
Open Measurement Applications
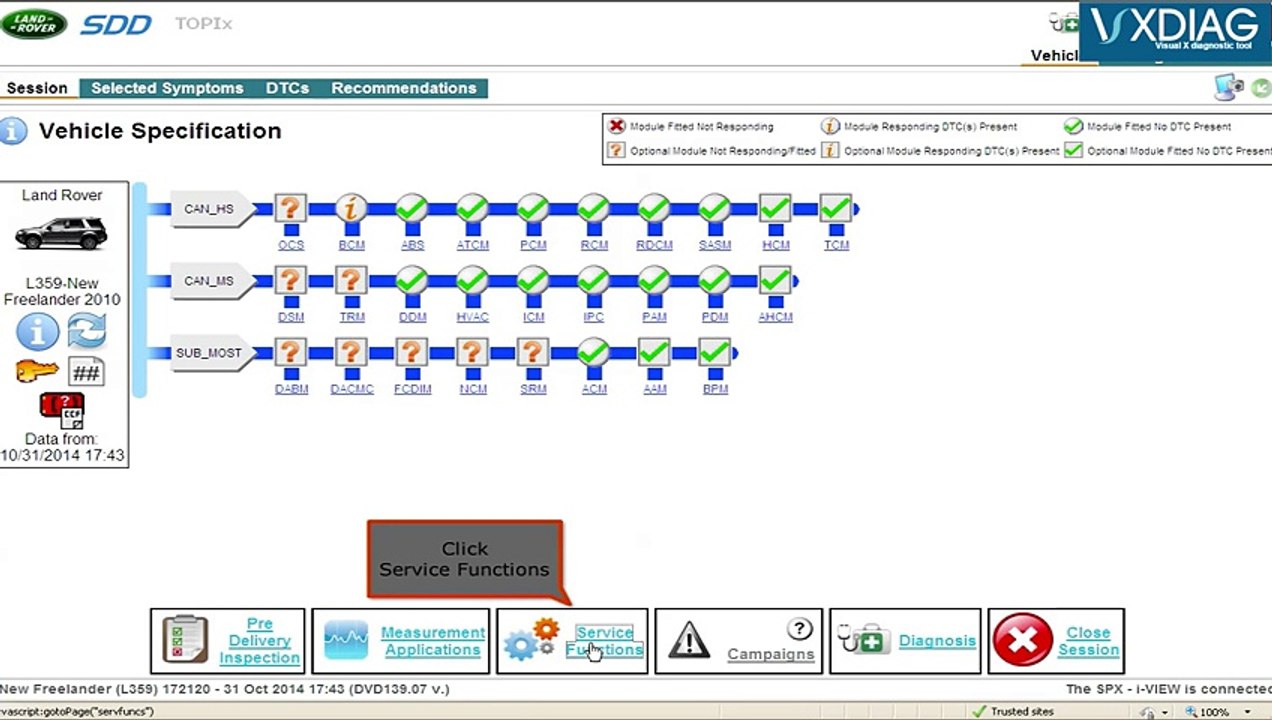coord(401,641)
